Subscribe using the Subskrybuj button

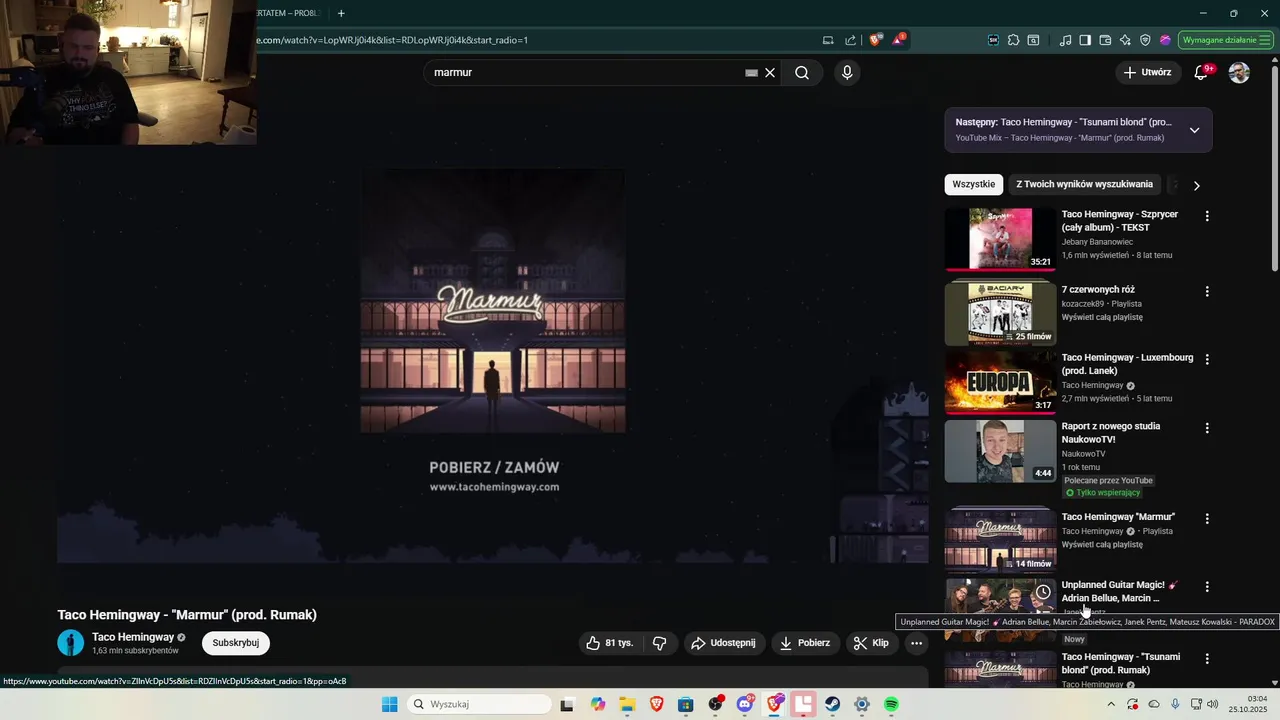point(236,643)
